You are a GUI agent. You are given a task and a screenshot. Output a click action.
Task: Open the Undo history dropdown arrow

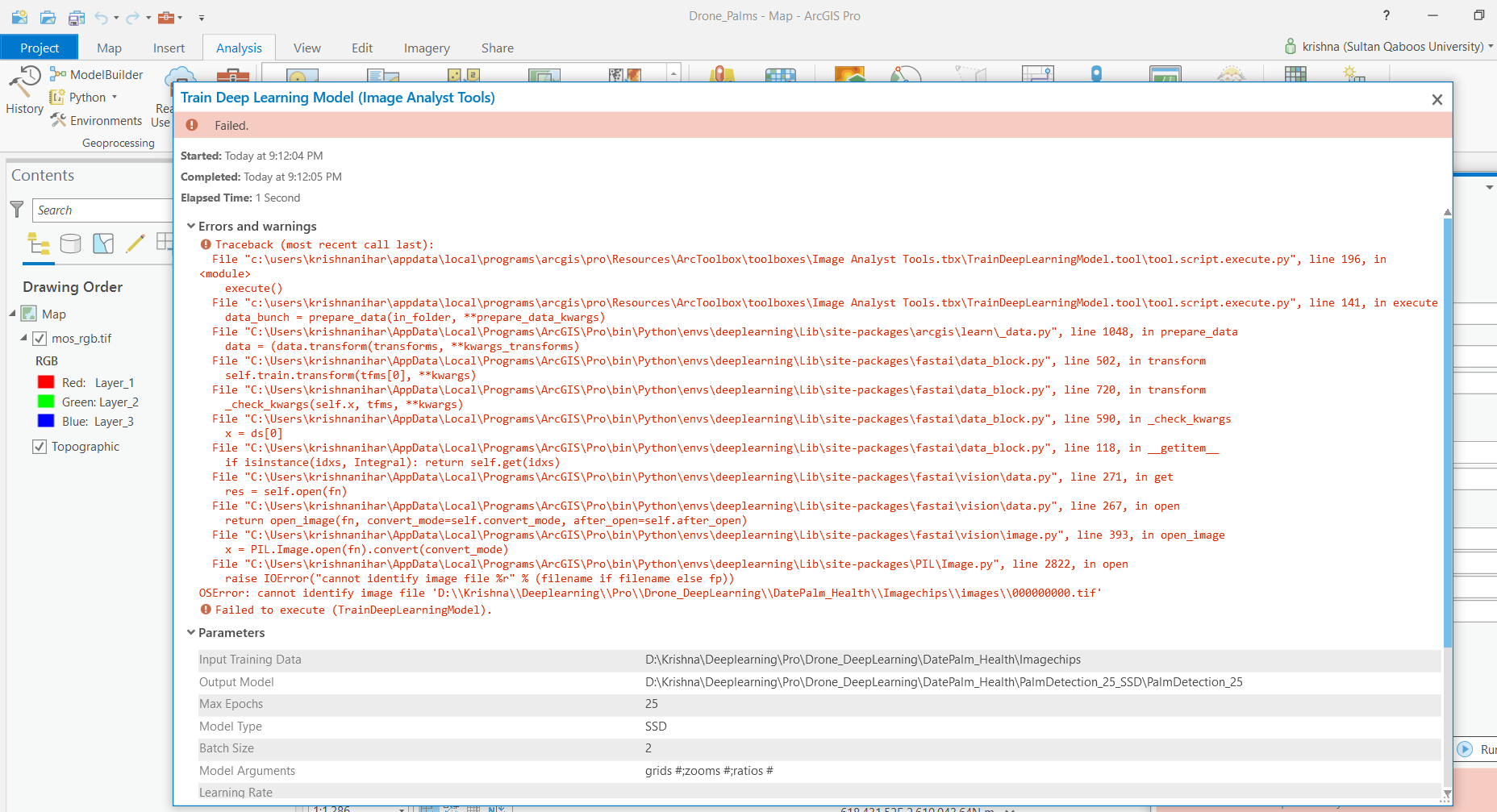pos(116,18)
